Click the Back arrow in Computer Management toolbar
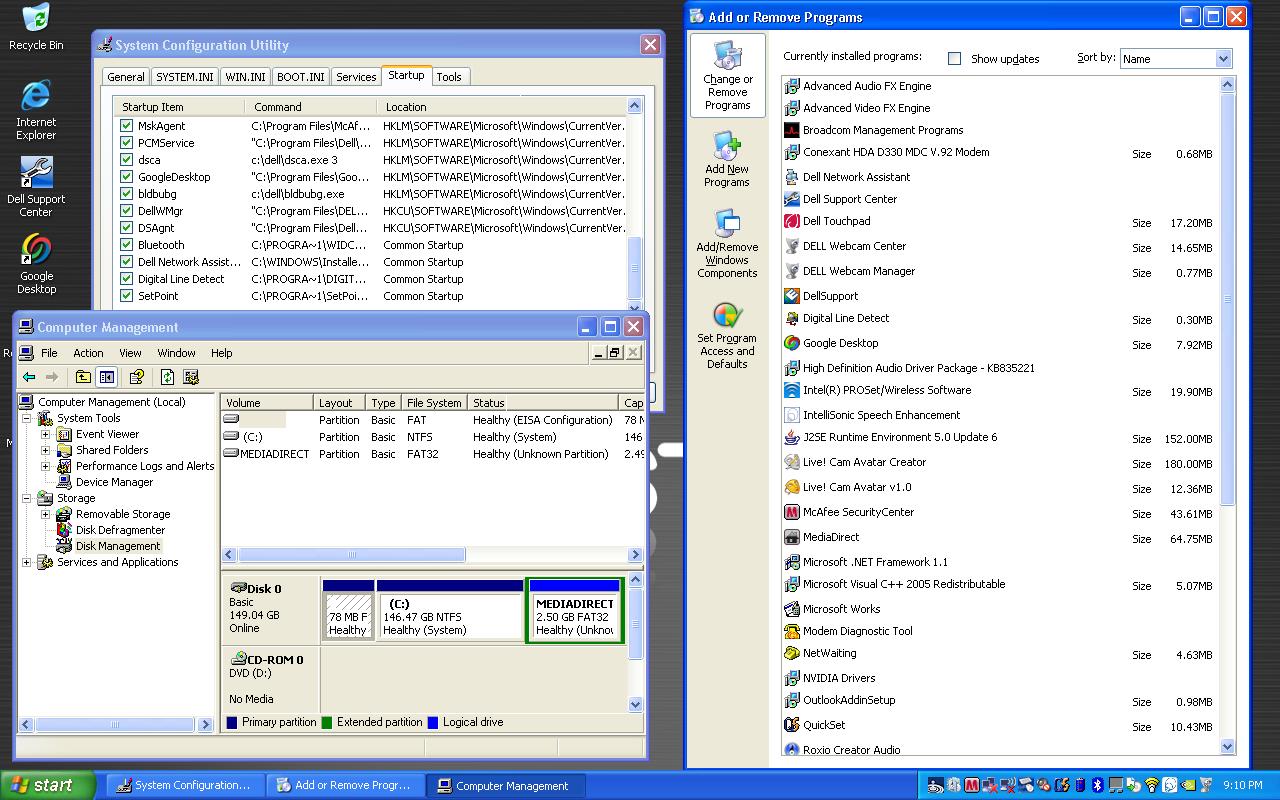The height and width of the screenshot is (800, 1280). [29, 377]
